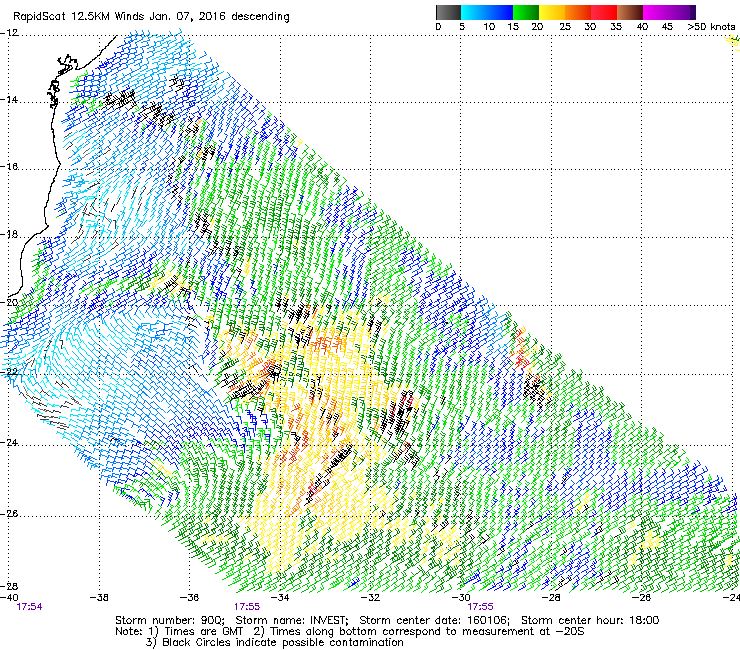Click the '30' legend label

click(590, 27)
